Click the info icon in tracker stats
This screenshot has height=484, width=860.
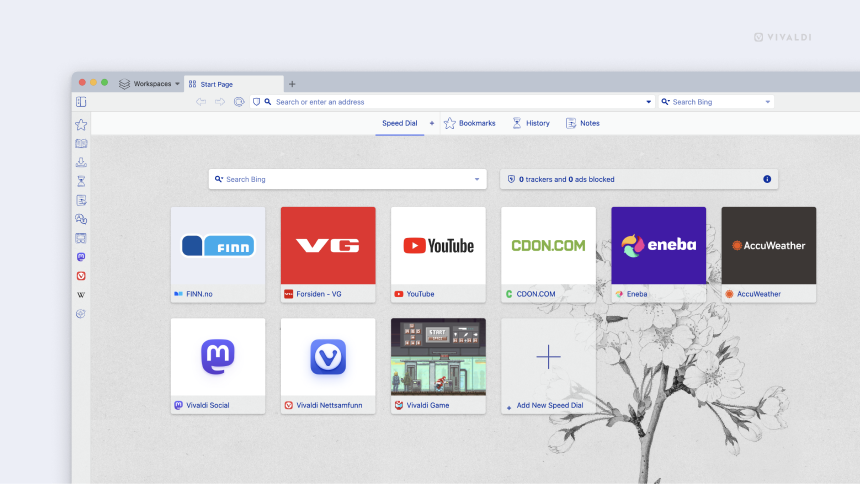(x=767, y=179)
